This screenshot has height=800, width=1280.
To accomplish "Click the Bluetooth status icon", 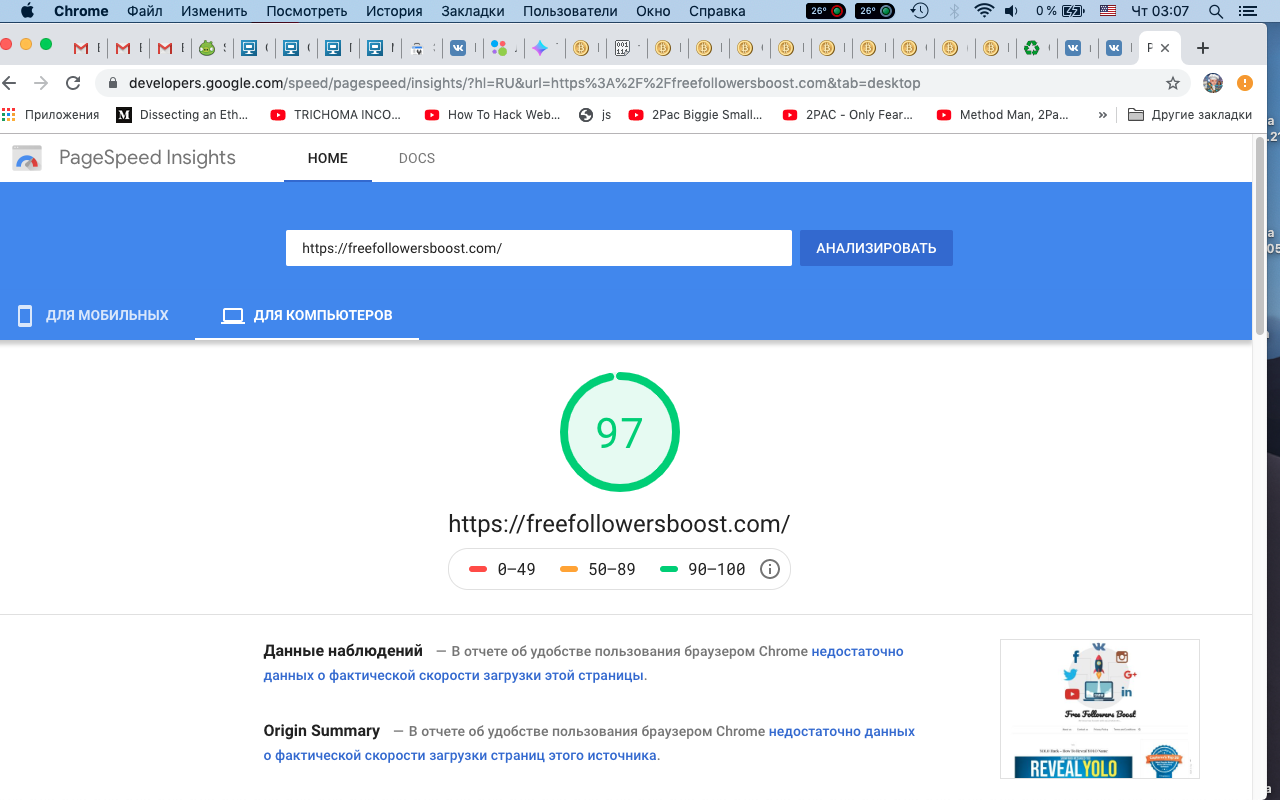I will coord(954,11).
